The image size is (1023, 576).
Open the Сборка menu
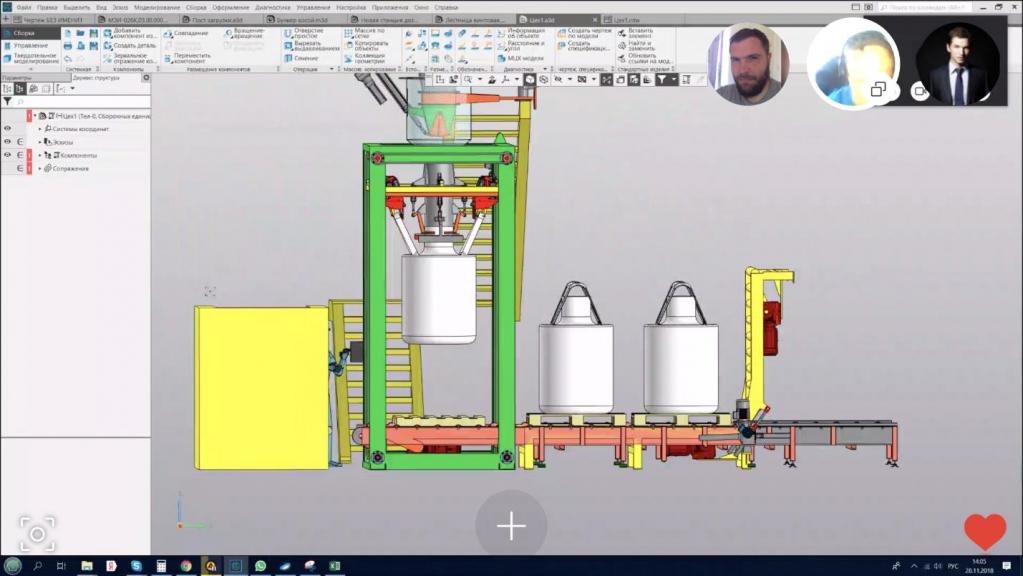click(x=196, y=7)
